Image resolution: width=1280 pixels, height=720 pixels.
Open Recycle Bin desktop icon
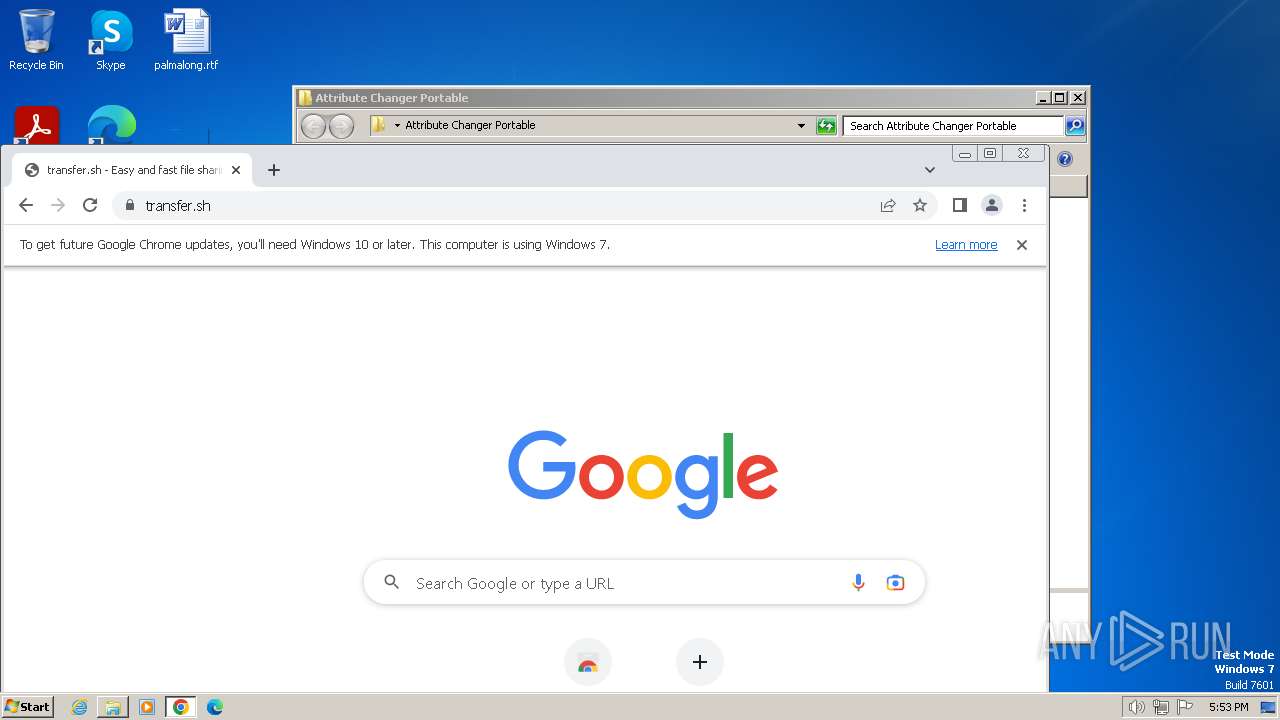pyautogui.click(x=36, y=40)
